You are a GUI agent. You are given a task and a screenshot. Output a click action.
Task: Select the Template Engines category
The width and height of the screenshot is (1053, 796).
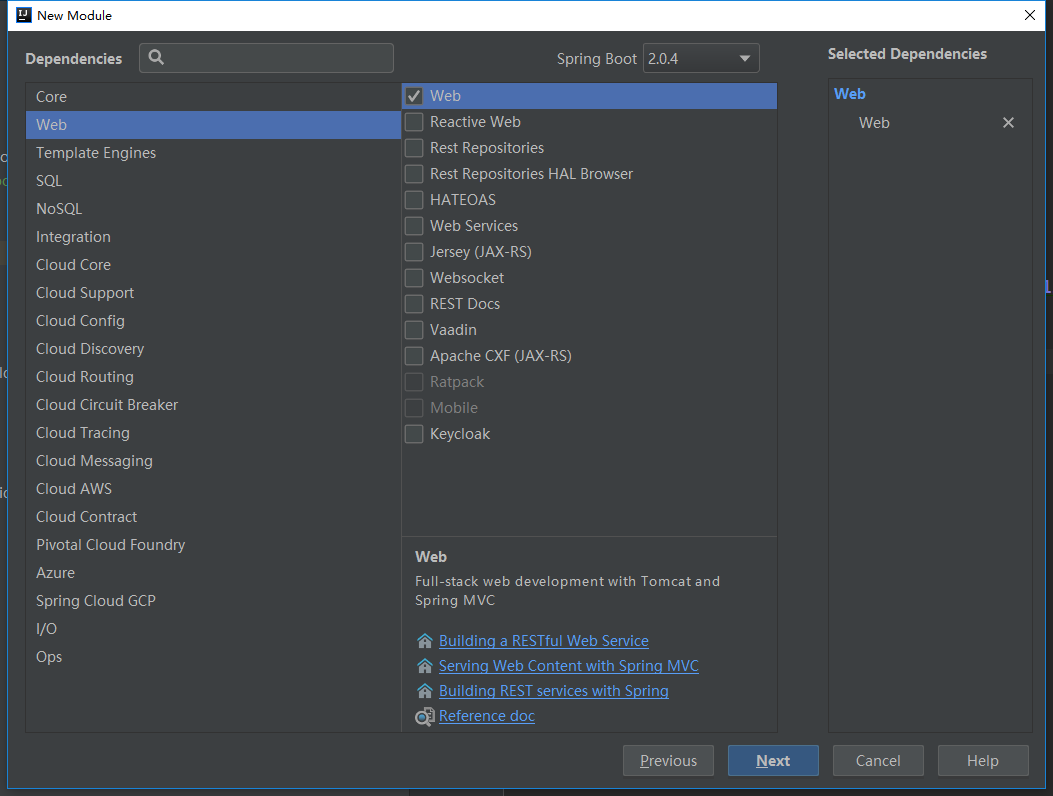(x=96, y=153)
